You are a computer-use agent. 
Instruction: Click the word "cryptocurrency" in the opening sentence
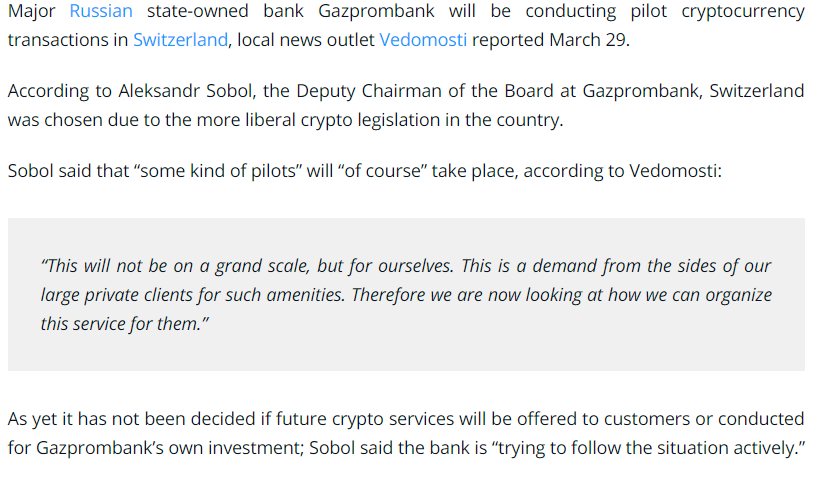743,12
